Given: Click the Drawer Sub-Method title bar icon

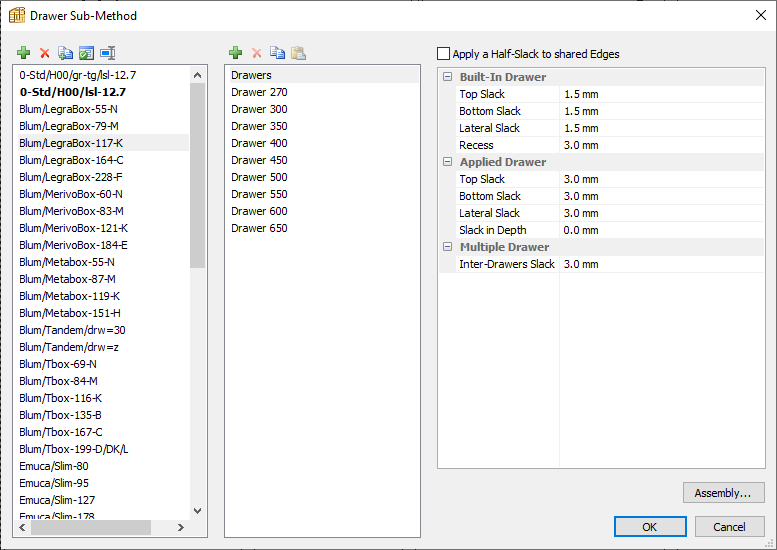Looking at the screenshot, I should [17, 15].
